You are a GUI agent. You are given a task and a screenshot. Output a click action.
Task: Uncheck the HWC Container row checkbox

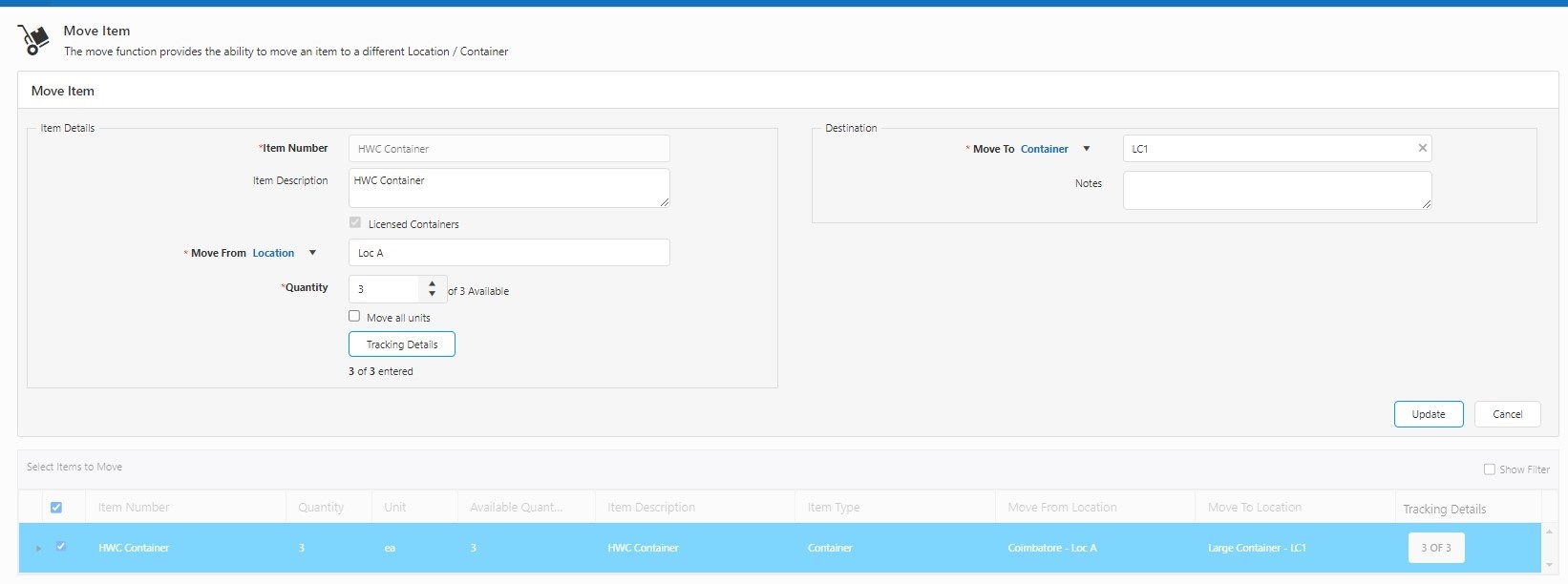(x=61, y=547)
